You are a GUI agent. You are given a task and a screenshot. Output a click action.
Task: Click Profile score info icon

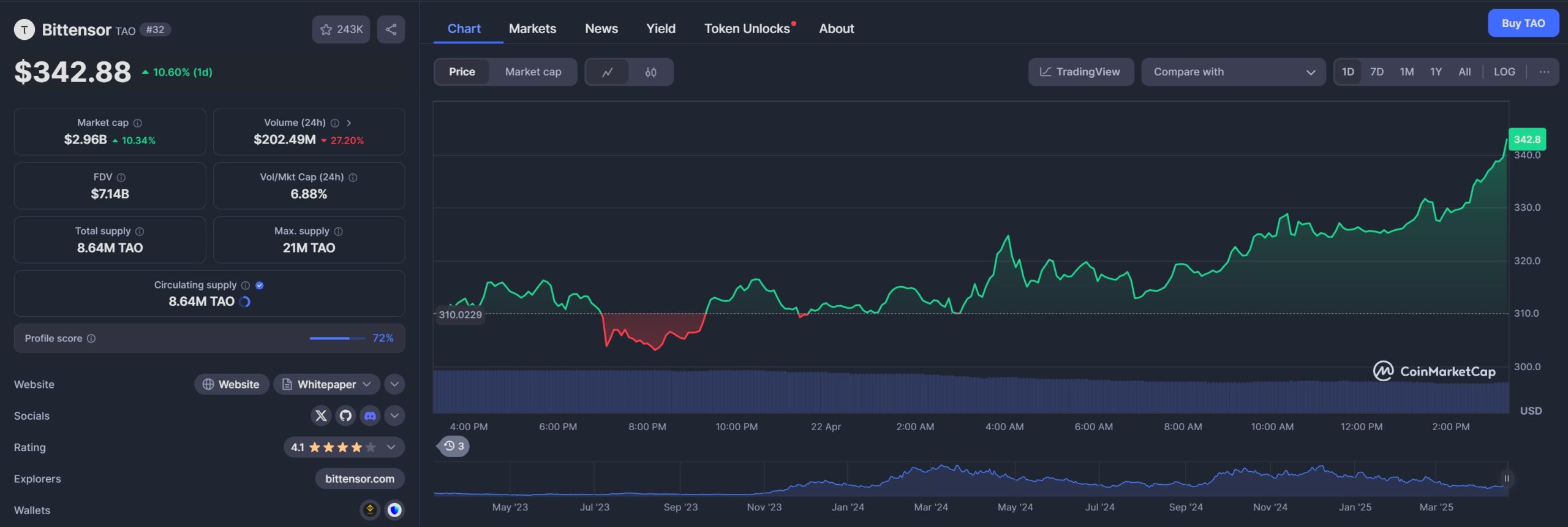pyautogui.click(x=91, y=338)
